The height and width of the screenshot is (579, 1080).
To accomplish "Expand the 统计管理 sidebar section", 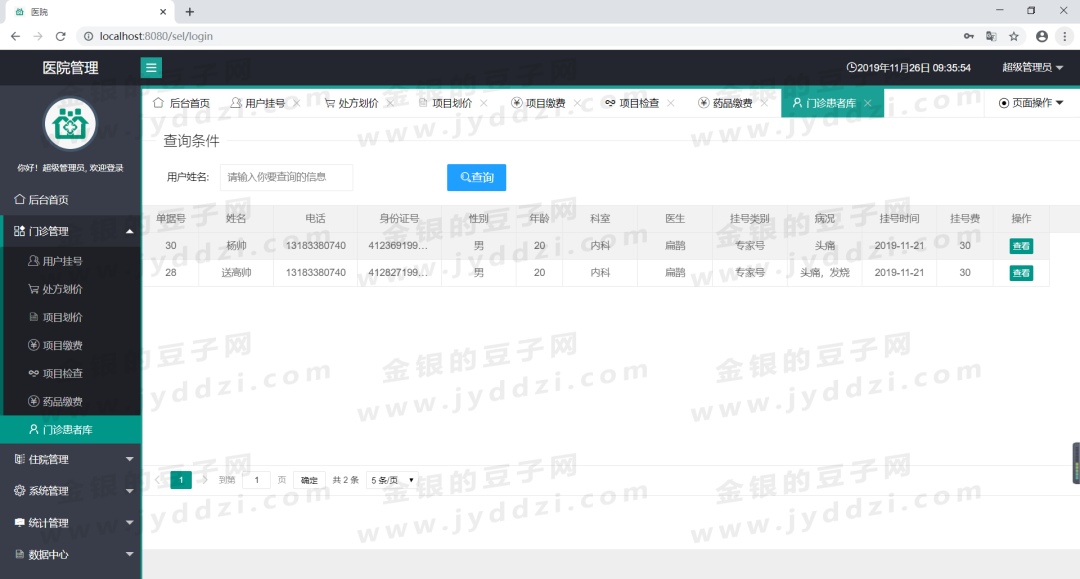I will pyautogui.click(x=70, y=523).
